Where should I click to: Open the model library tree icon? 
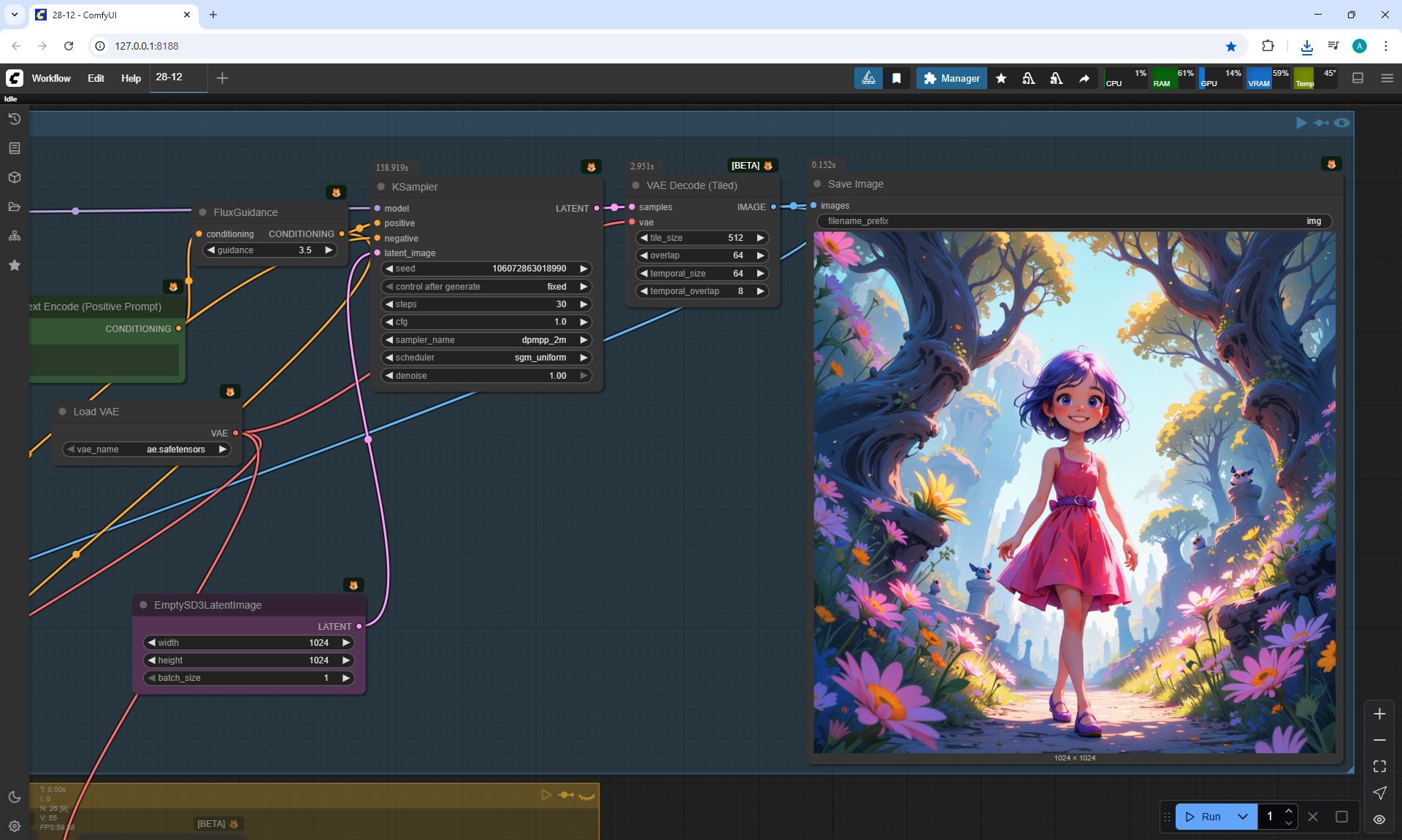(14, 236)
